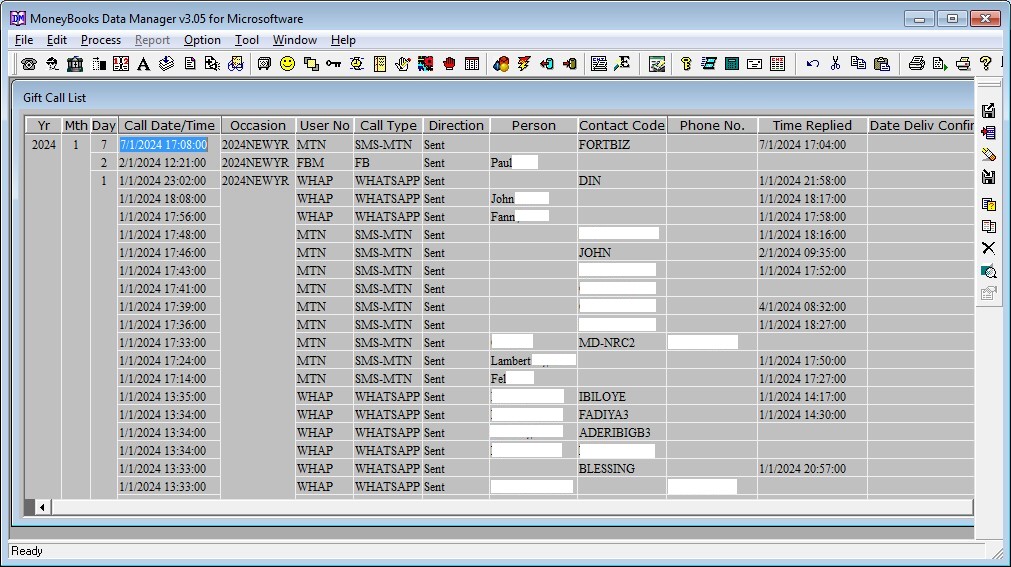Open the Tool menu
Image resolution: width=1011 pixels, height=567 pixels.
coord(247,40)
